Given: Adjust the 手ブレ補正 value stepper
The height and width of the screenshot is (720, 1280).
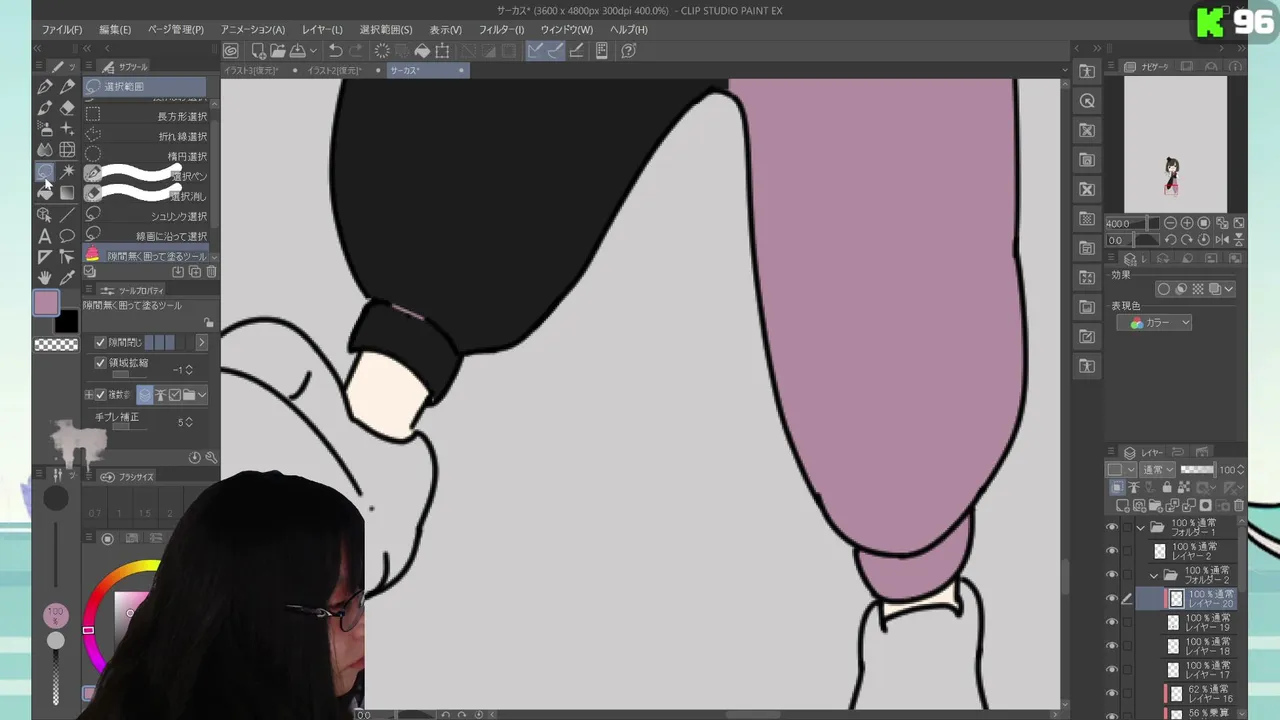Looking at the screenshot, I should (189, 423).
